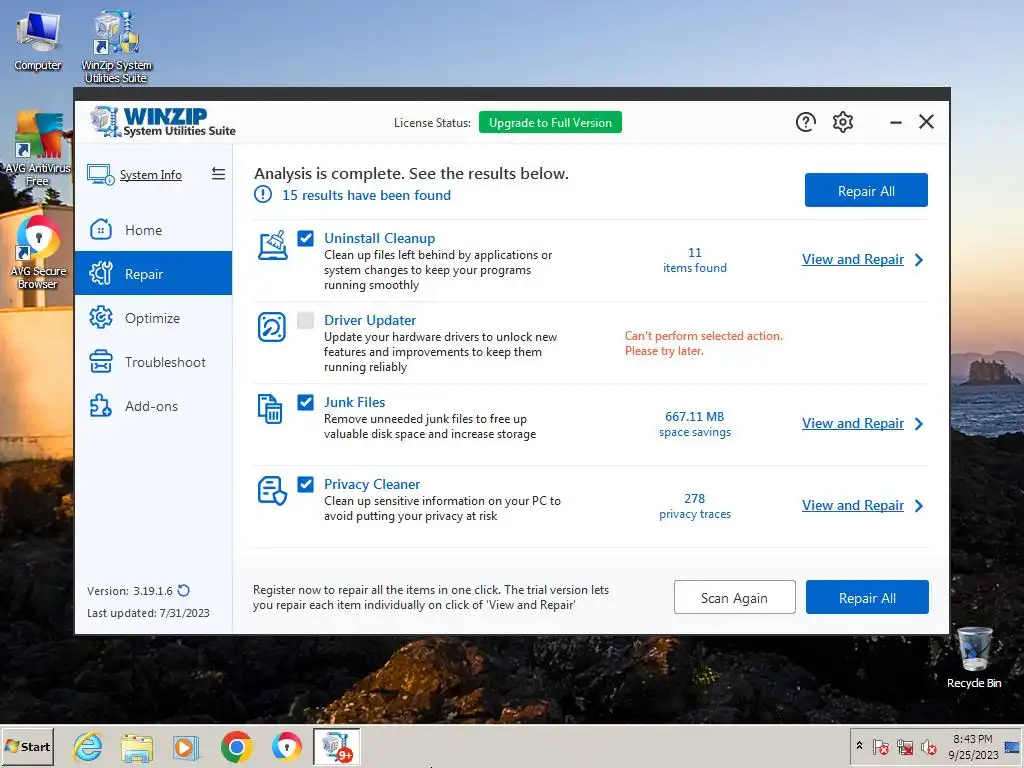Open settings gear icon in WinZip header
This screenshot has width=1024, height=768.
(x=842, y=122)
